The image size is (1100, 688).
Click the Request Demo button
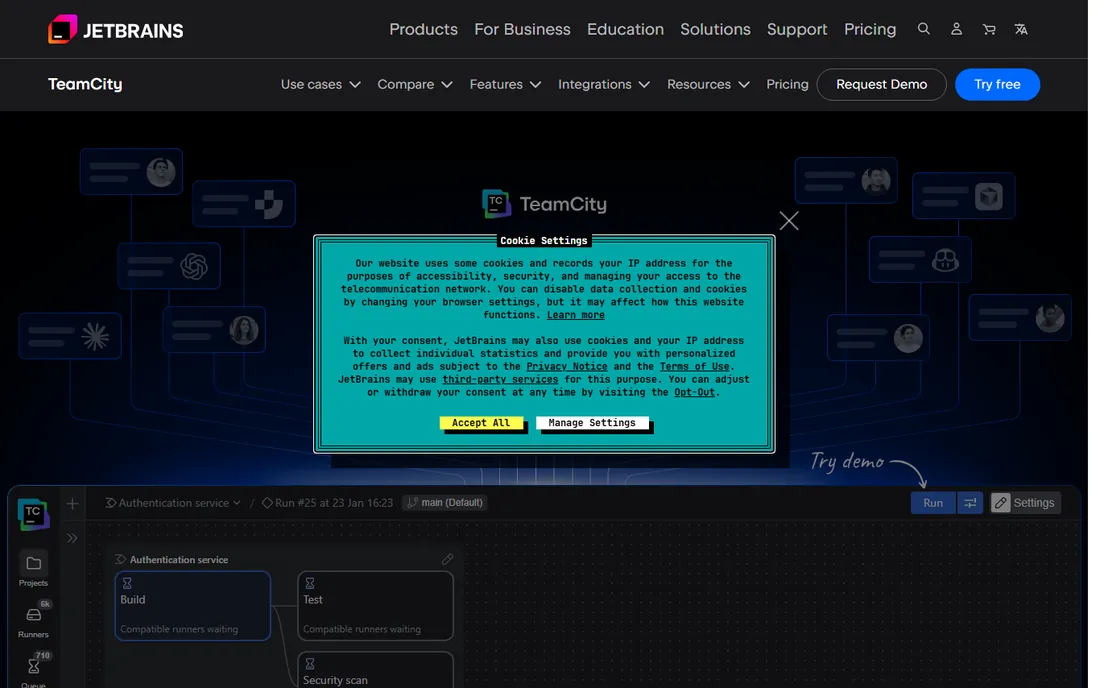point(881,84)
